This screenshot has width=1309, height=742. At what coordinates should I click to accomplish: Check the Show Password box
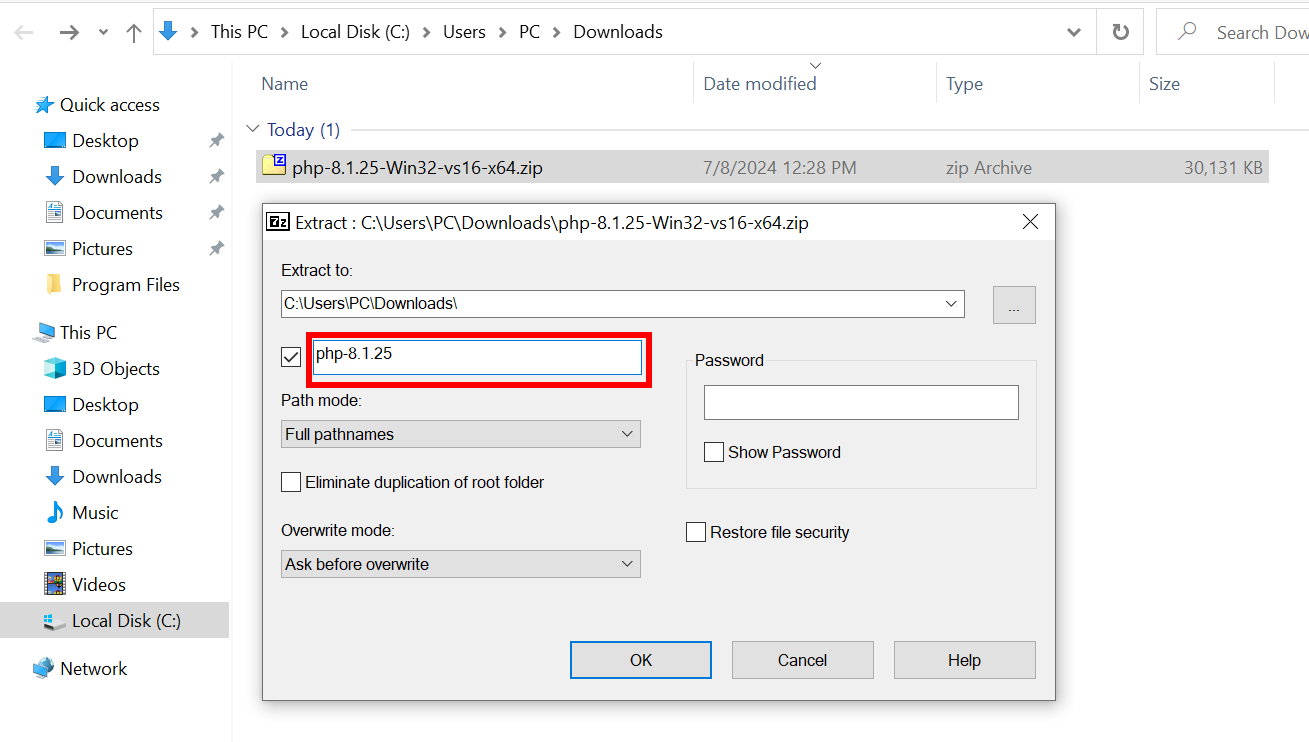pos(714,453)
